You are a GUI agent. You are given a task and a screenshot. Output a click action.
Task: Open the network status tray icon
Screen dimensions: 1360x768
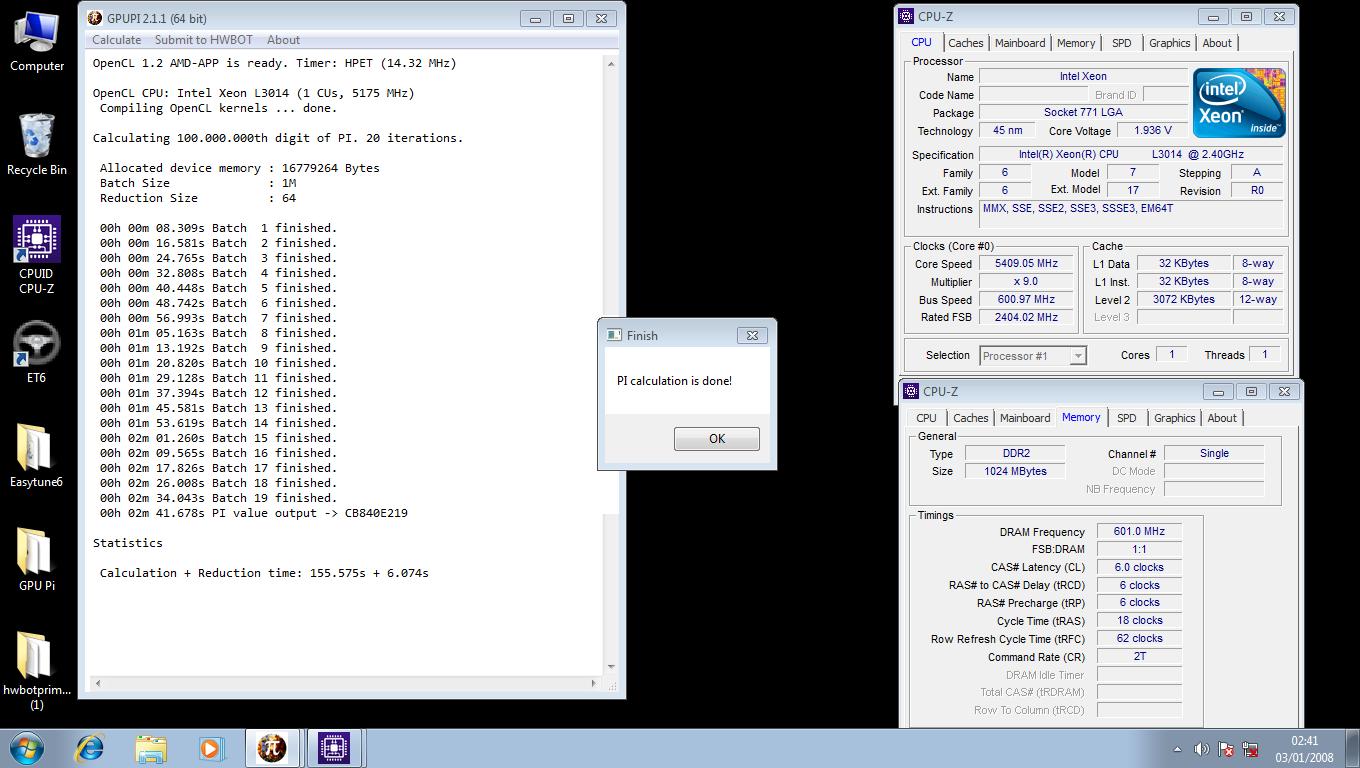[x=1250, y=749]
